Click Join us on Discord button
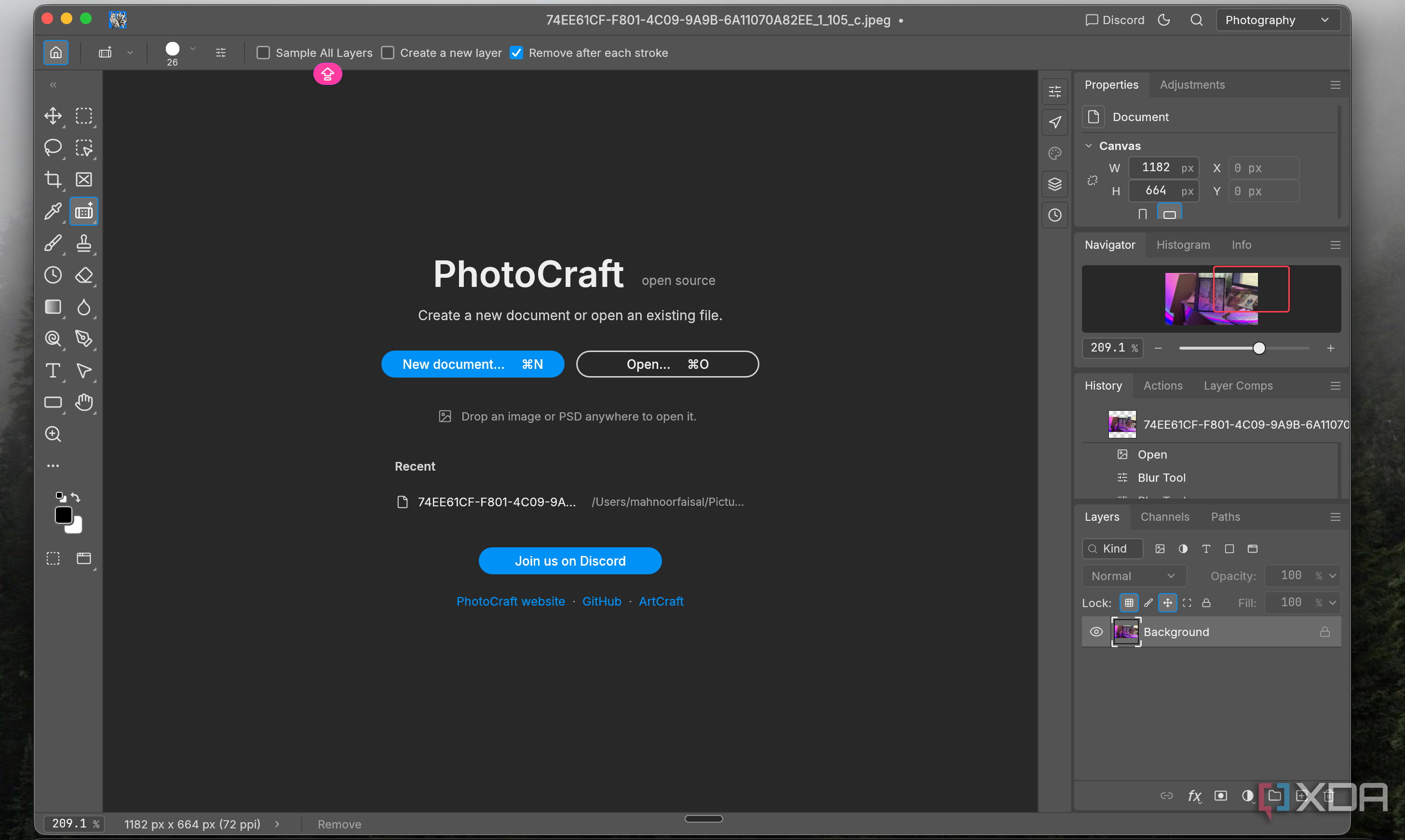Screen dimensions: 1405x840 570,561
